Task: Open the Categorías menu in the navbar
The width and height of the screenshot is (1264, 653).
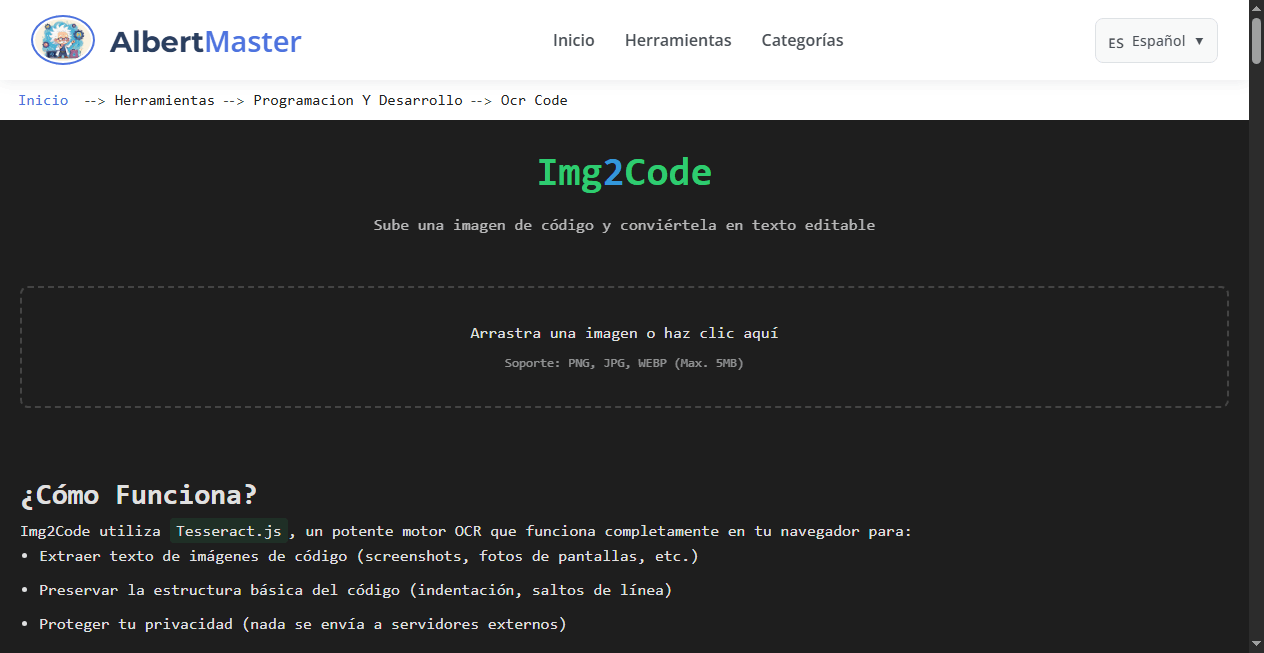Action: pos(802,40)
